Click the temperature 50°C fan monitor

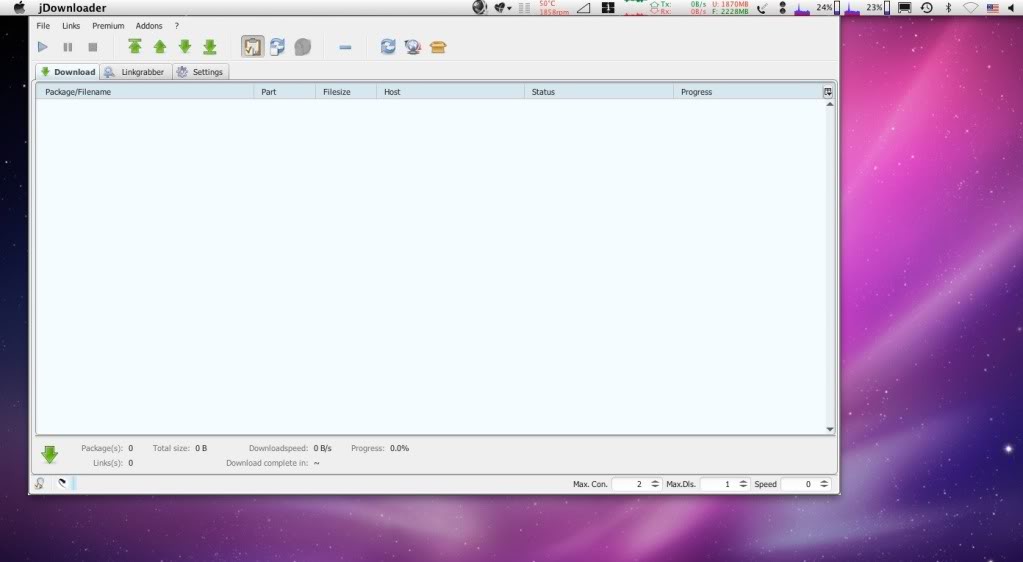click(x=553, y=8)
